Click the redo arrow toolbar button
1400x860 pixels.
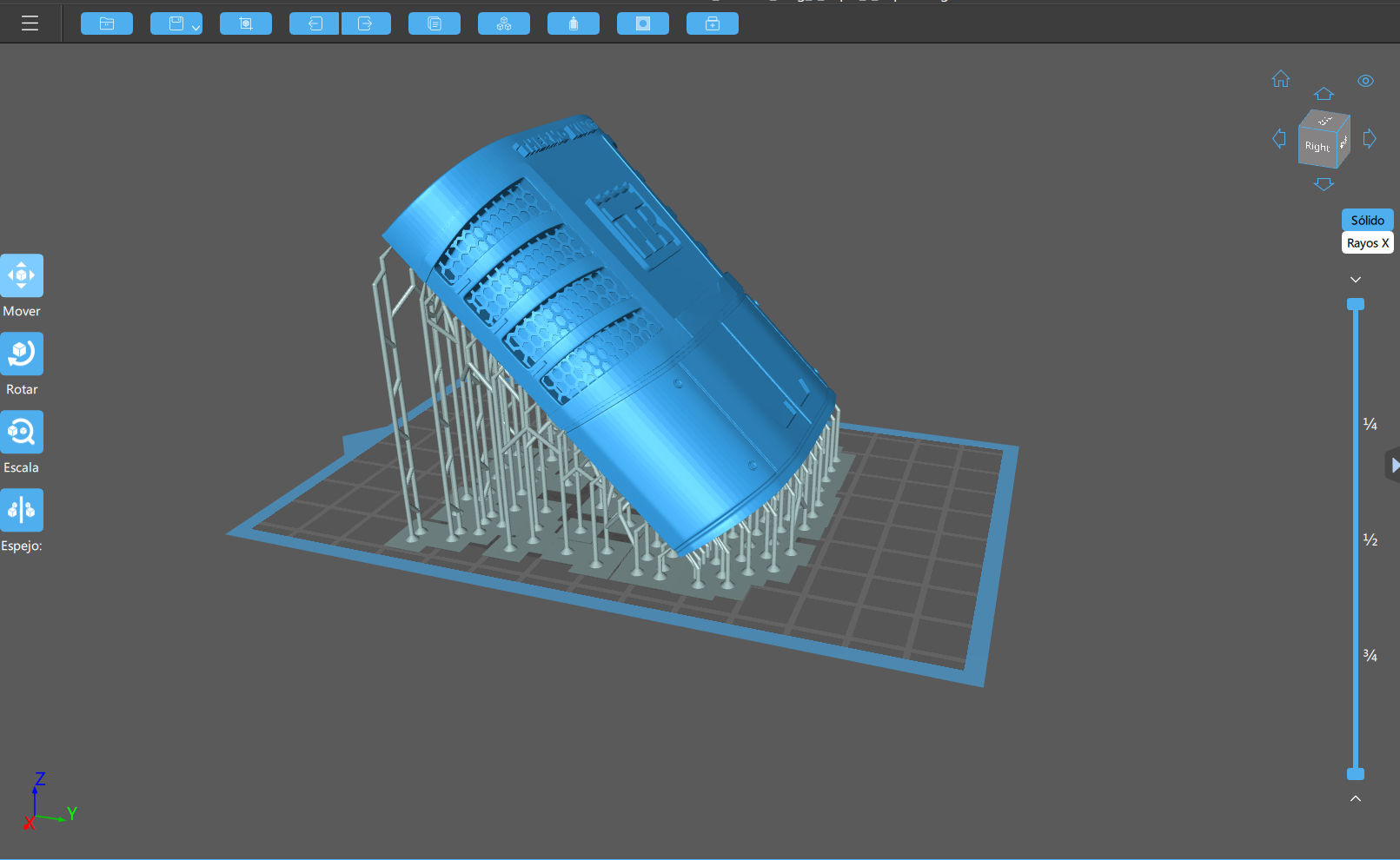pyautogui.click(x=366, y=23)
